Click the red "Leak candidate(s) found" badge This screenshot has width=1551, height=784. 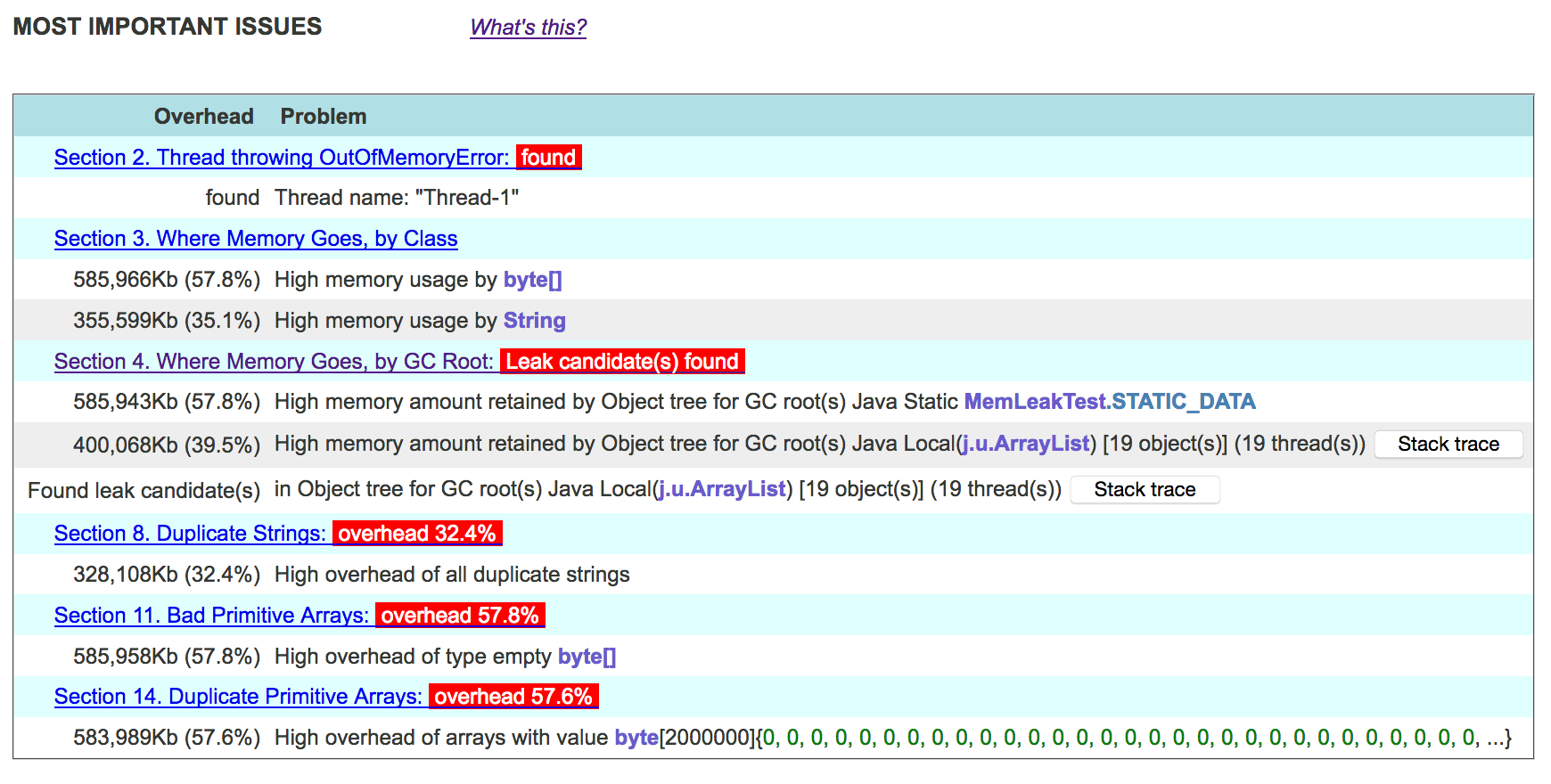click(622, 362)
